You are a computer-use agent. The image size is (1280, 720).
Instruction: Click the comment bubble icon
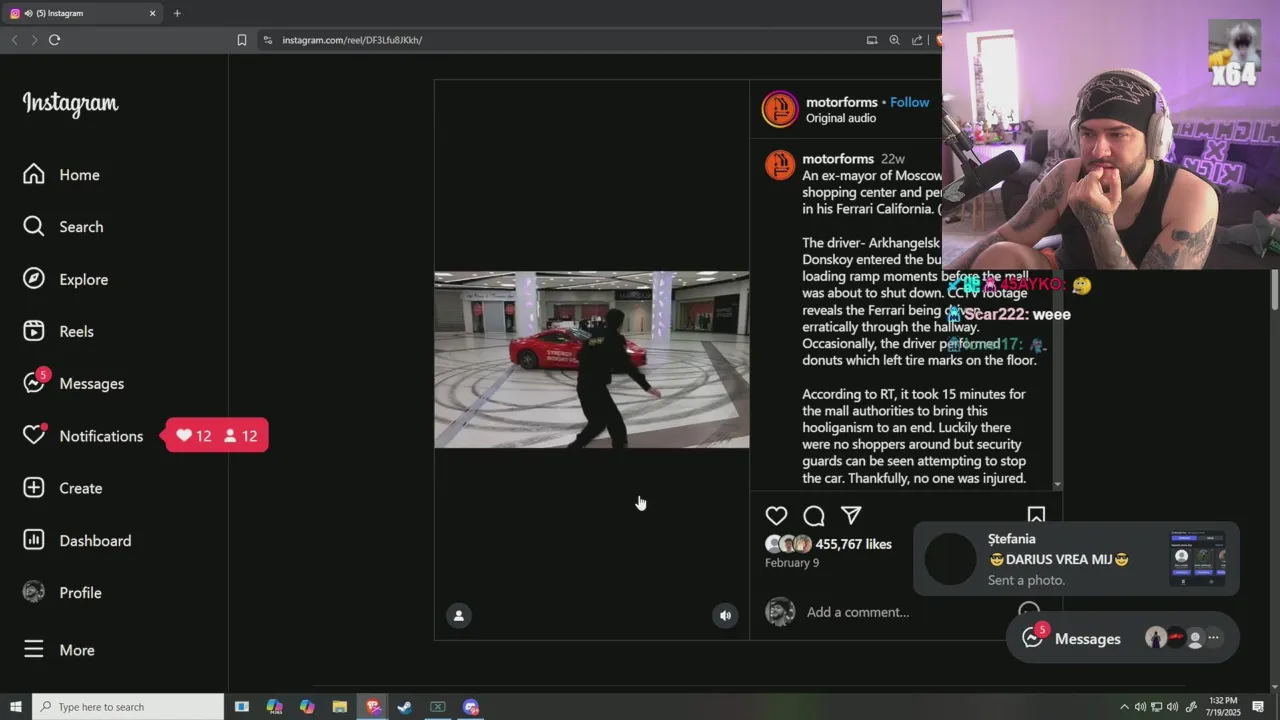(814, 516)
